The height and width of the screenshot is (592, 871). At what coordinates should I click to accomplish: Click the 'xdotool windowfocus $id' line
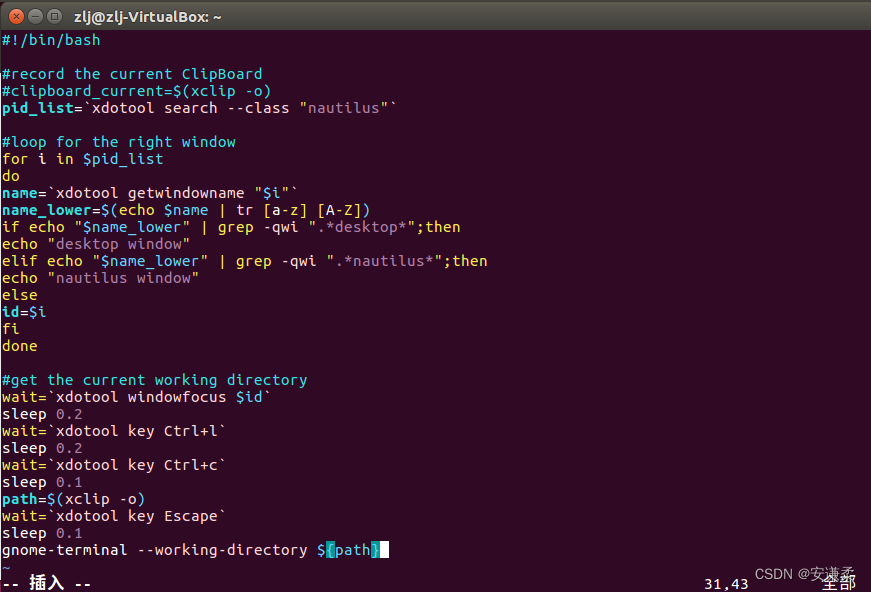[137, 397]
